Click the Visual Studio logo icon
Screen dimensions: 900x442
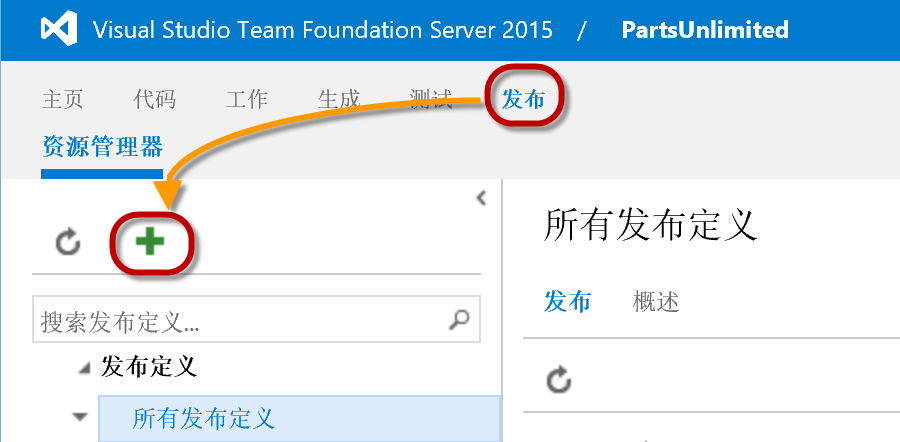(59, 29)
